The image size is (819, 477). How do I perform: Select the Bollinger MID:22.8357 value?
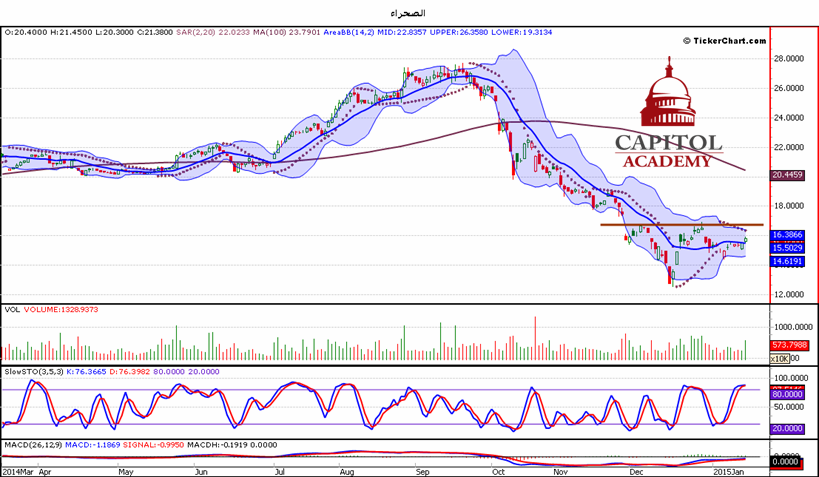click(402, 32)
